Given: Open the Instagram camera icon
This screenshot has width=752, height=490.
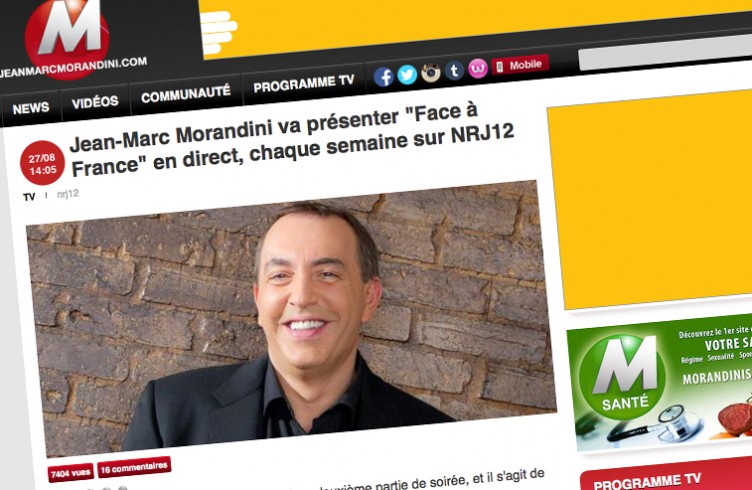Looking at the screenshot, I should click(x=431, y=73).
